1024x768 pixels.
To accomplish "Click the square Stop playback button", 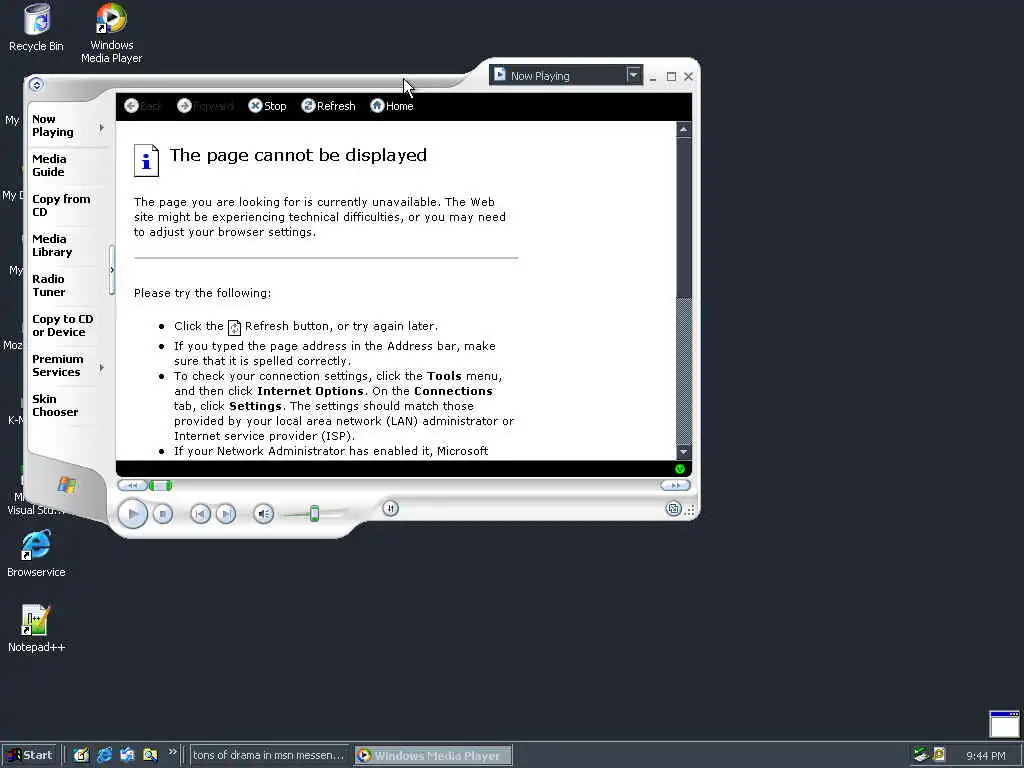I will pyautogui.click(x=163, y=515).
